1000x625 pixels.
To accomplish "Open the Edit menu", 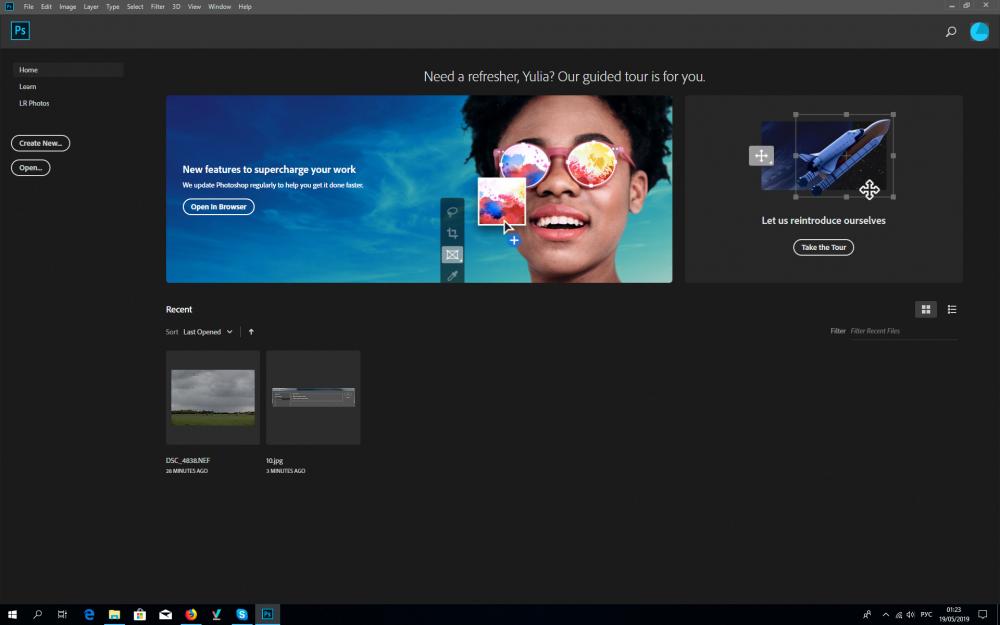I will (47, 6).
